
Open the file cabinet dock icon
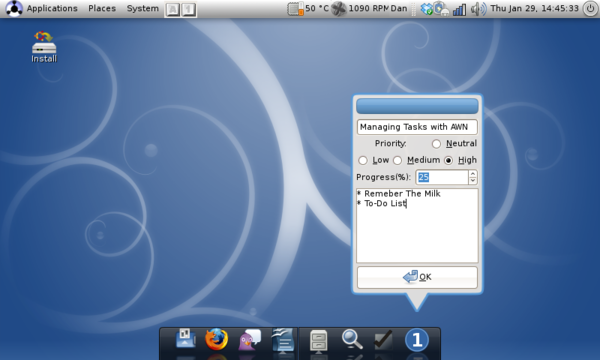pyautogui.click(x=318, y=340)
